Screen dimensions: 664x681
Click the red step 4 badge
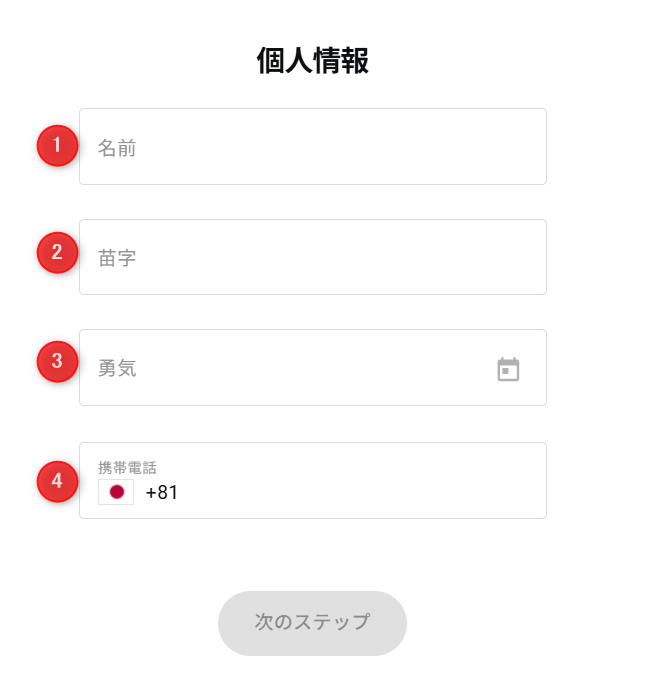(x=57, y=481)
